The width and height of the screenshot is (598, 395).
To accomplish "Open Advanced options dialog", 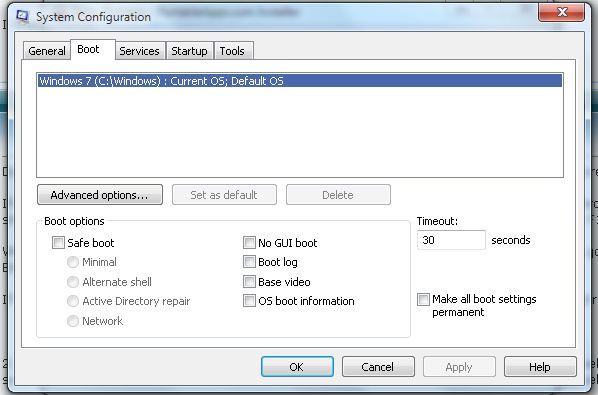I will pyautogui.click(x=100, y=195).
